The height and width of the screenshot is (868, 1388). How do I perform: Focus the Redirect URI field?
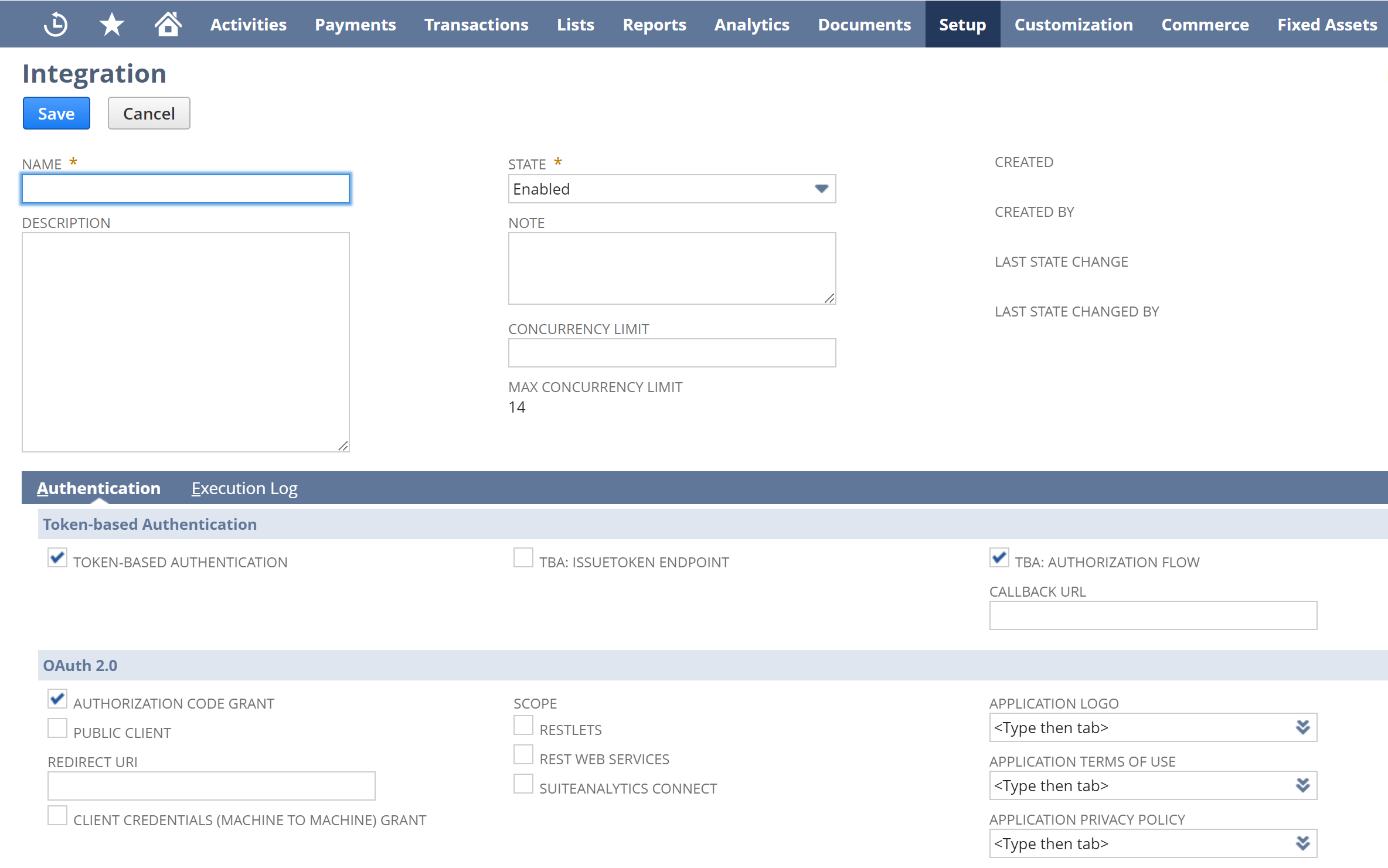tap(212, 786)
